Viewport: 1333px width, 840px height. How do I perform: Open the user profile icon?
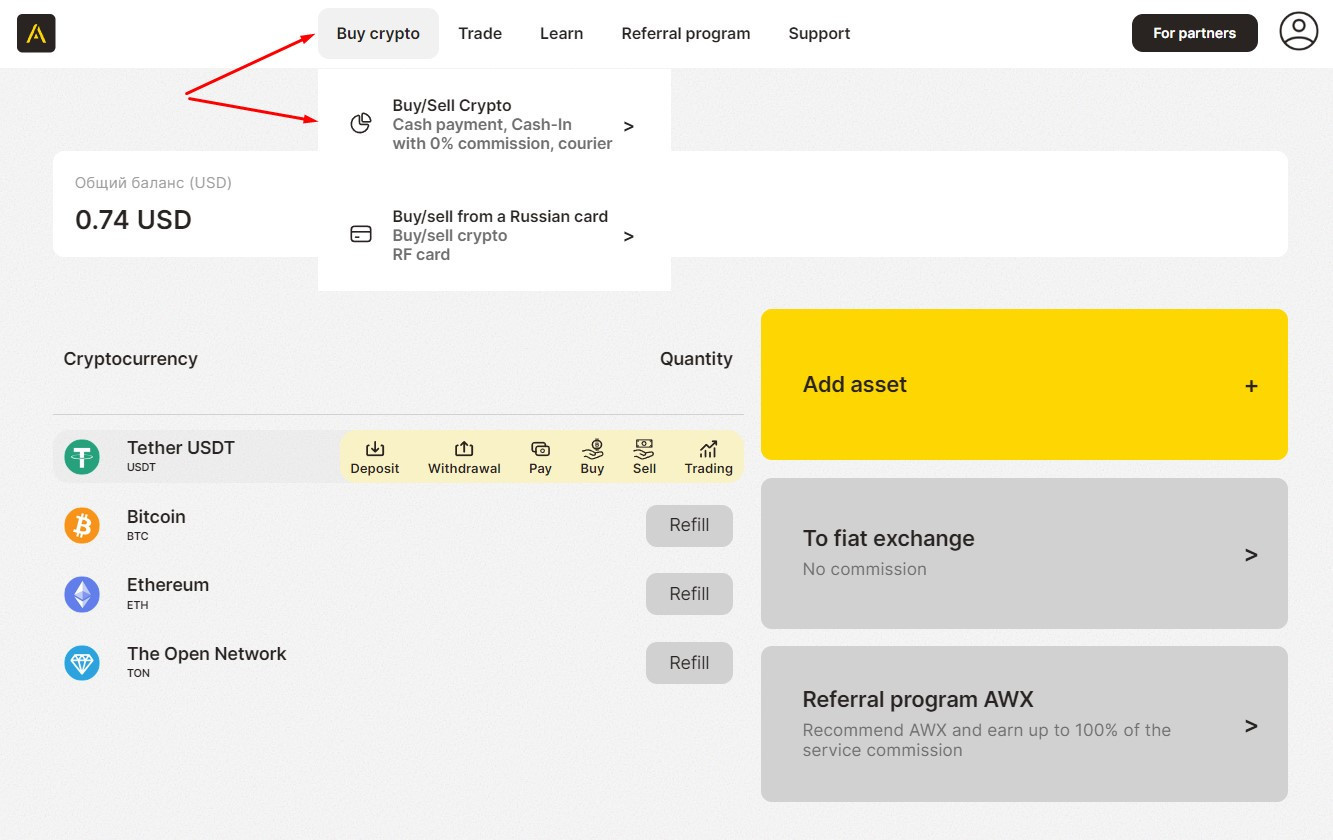1298,32
